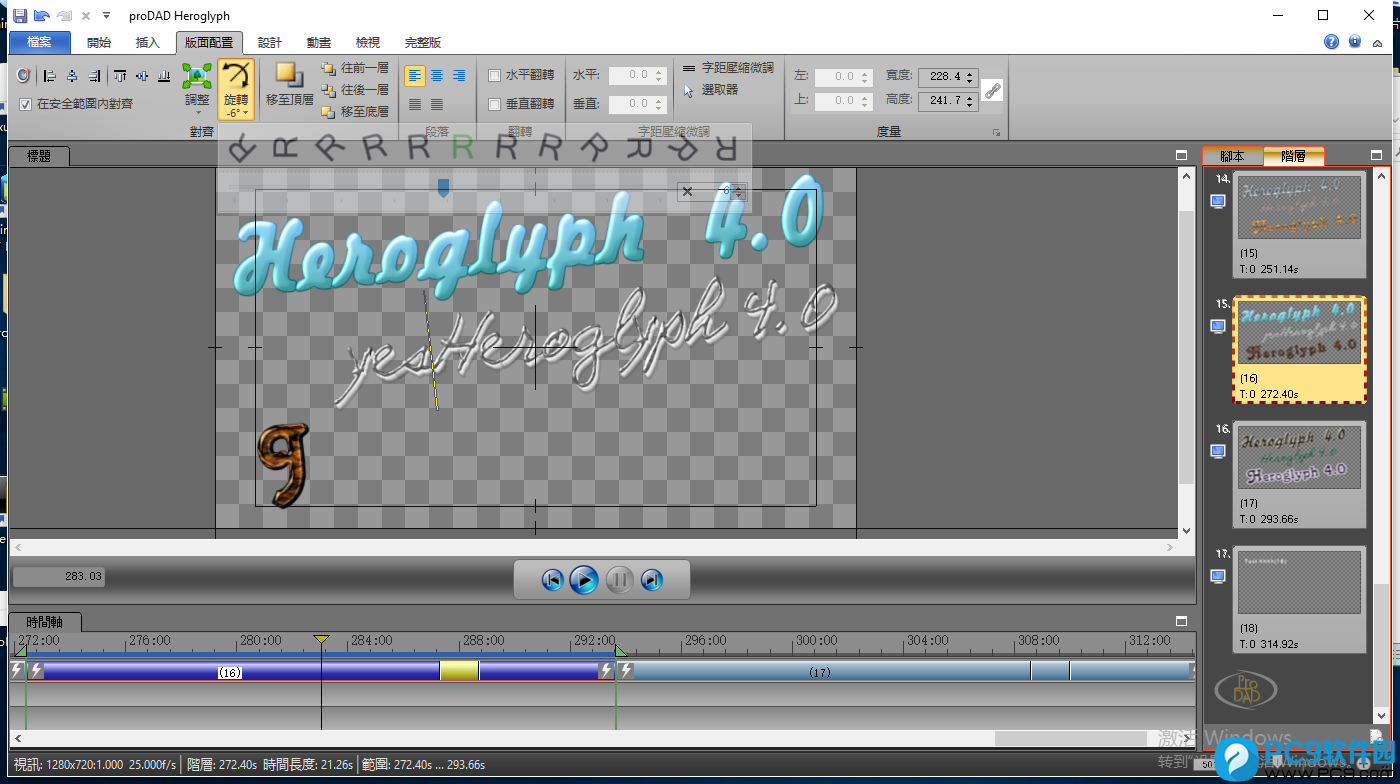Toggle monitor icon beside layer 14
Image resolution: width=1400 pixels, height=784 pixels.
[x=1218, y=201]
